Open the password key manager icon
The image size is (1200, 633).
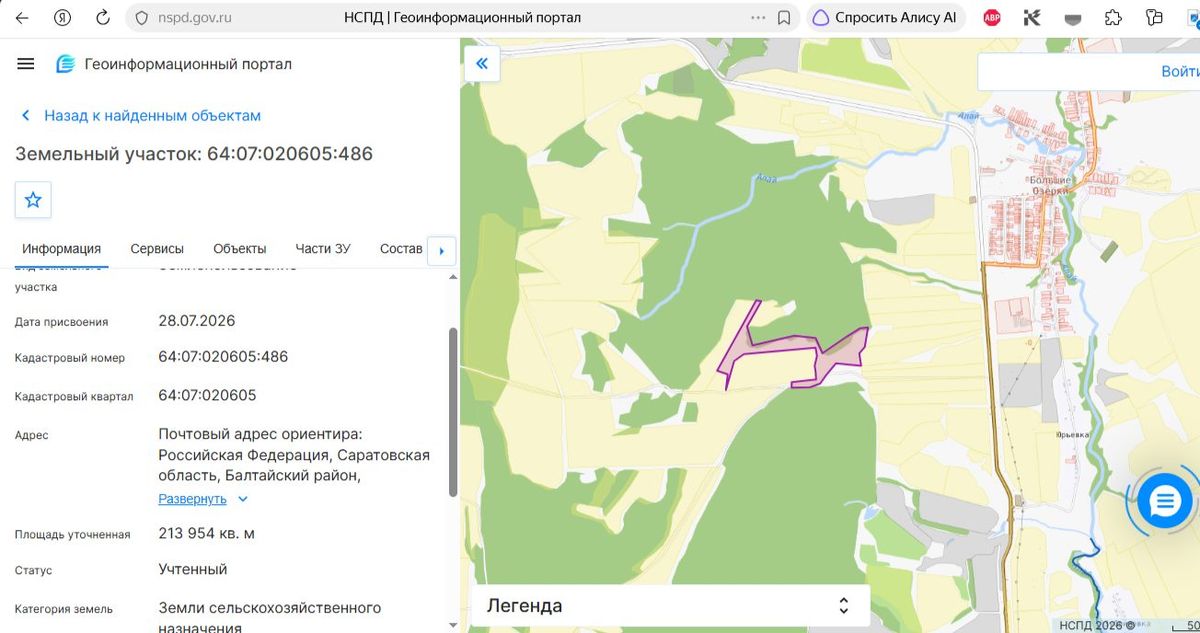coord(1155,17)
